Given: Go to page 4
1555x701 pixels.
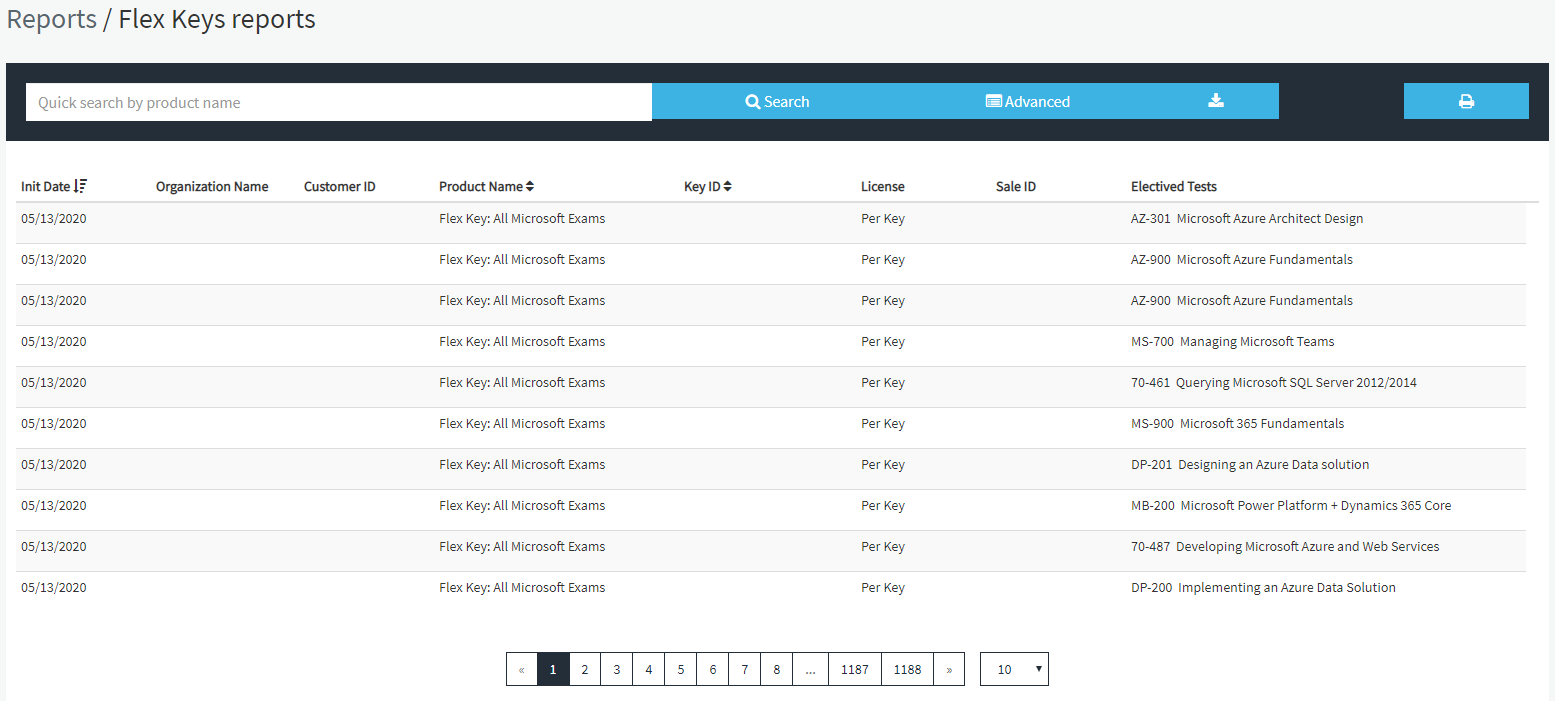Looking at the screenshot, I should click(x=649, y=669).
